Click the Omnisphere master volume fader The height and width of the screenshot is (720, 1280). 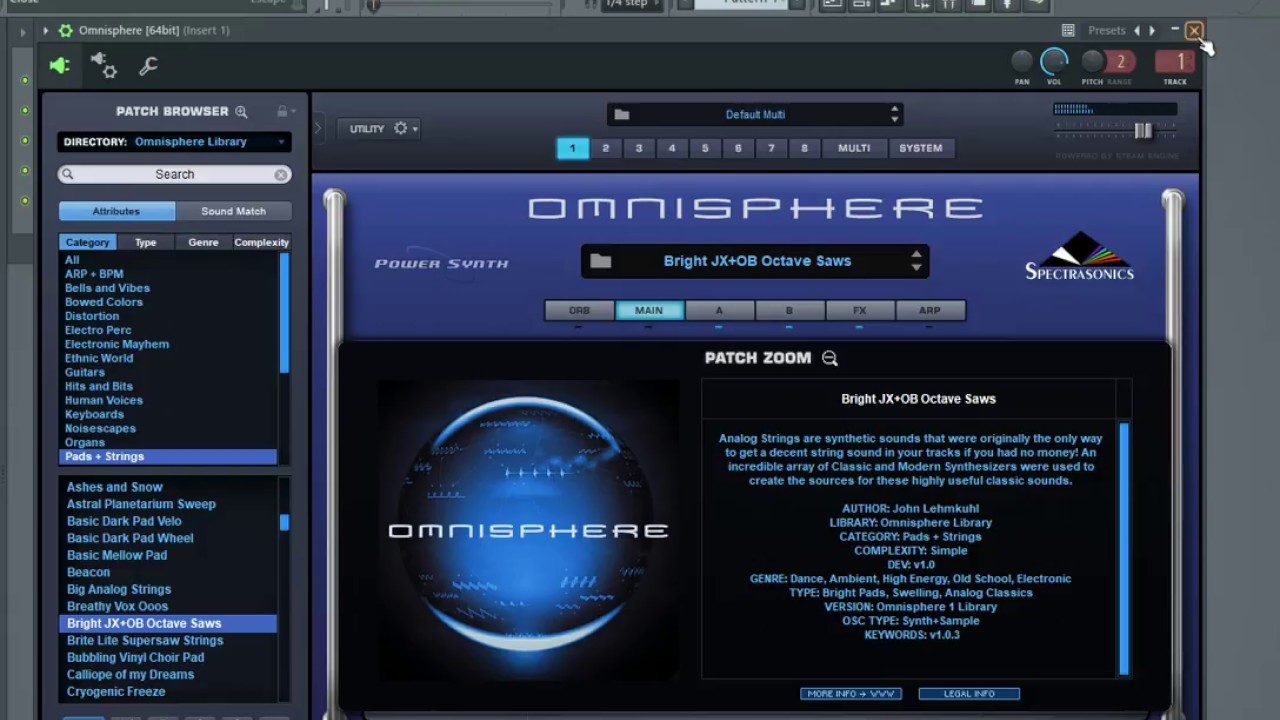(1142, 131)
